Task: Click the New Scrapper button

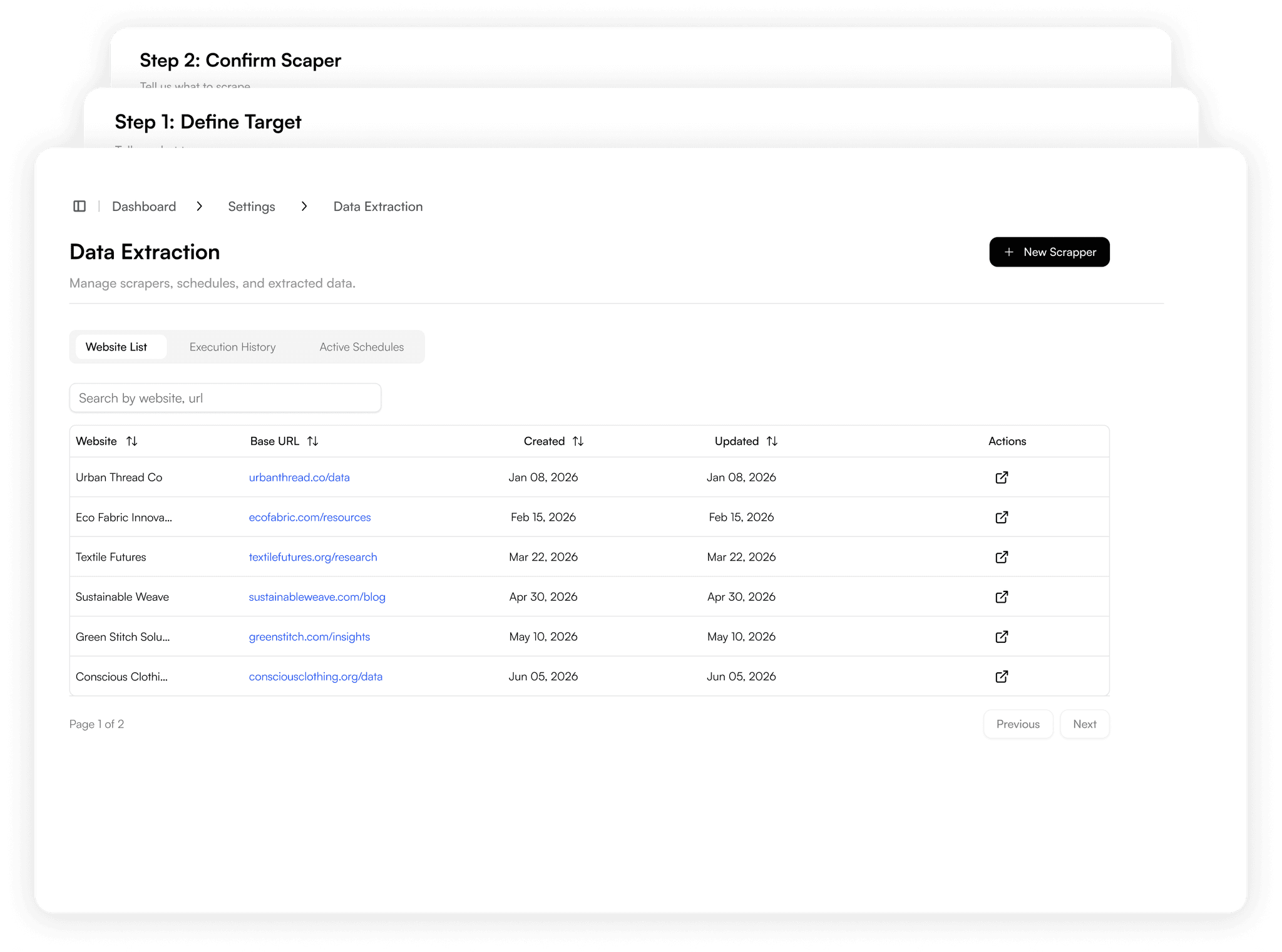Action: 1049,252
